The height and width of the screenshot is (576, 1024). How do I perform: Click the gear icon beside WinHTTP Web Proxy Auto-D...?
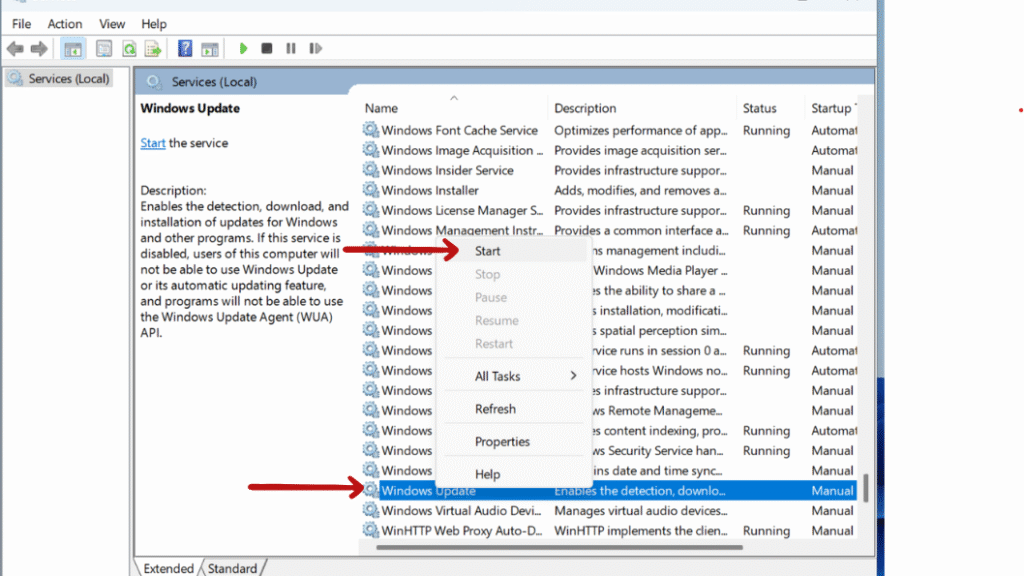click(370, 530)
